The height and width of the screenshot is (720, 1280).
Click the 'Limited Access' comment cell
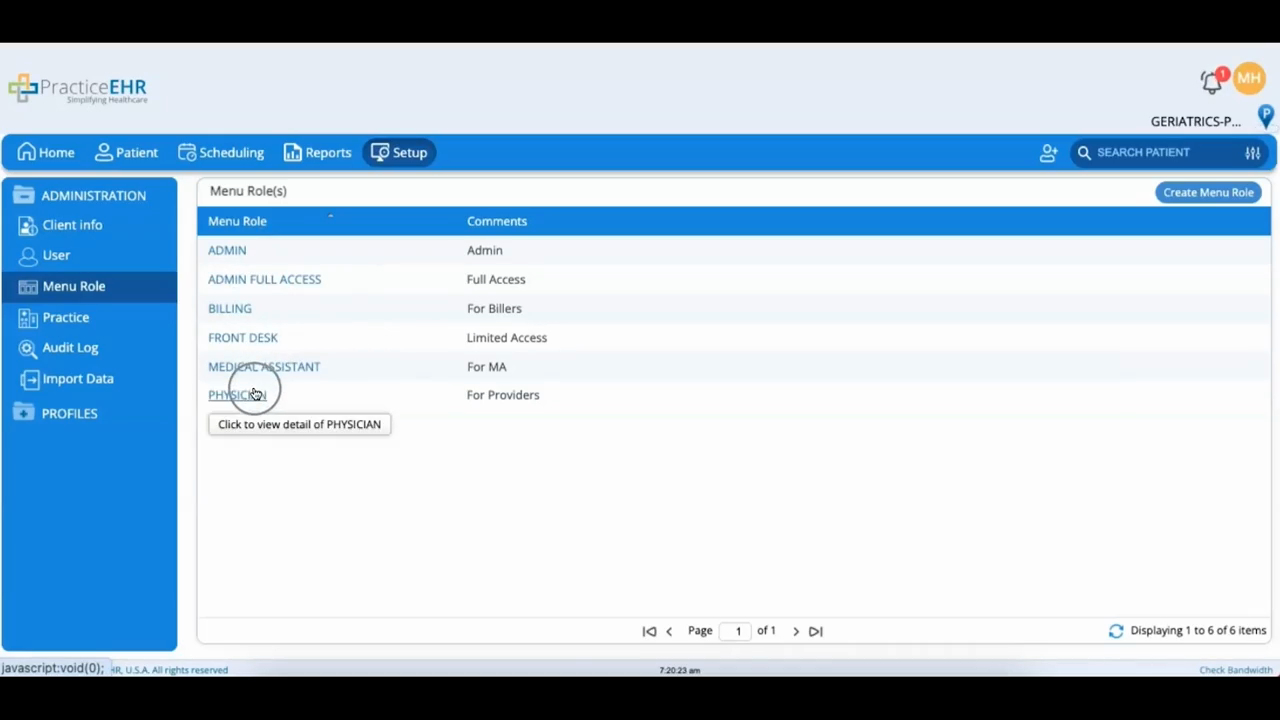pos(507,337)
